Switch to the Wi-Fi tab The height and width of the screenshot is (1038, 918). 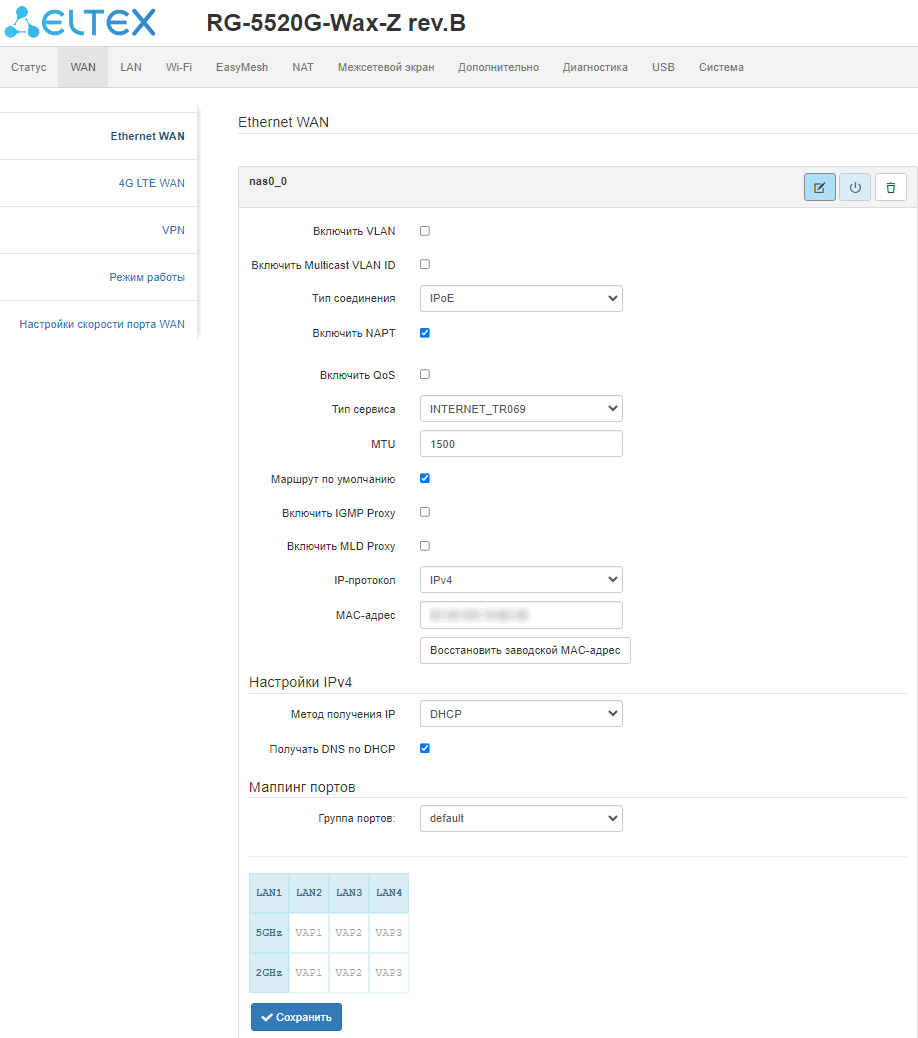click(179, 67)
